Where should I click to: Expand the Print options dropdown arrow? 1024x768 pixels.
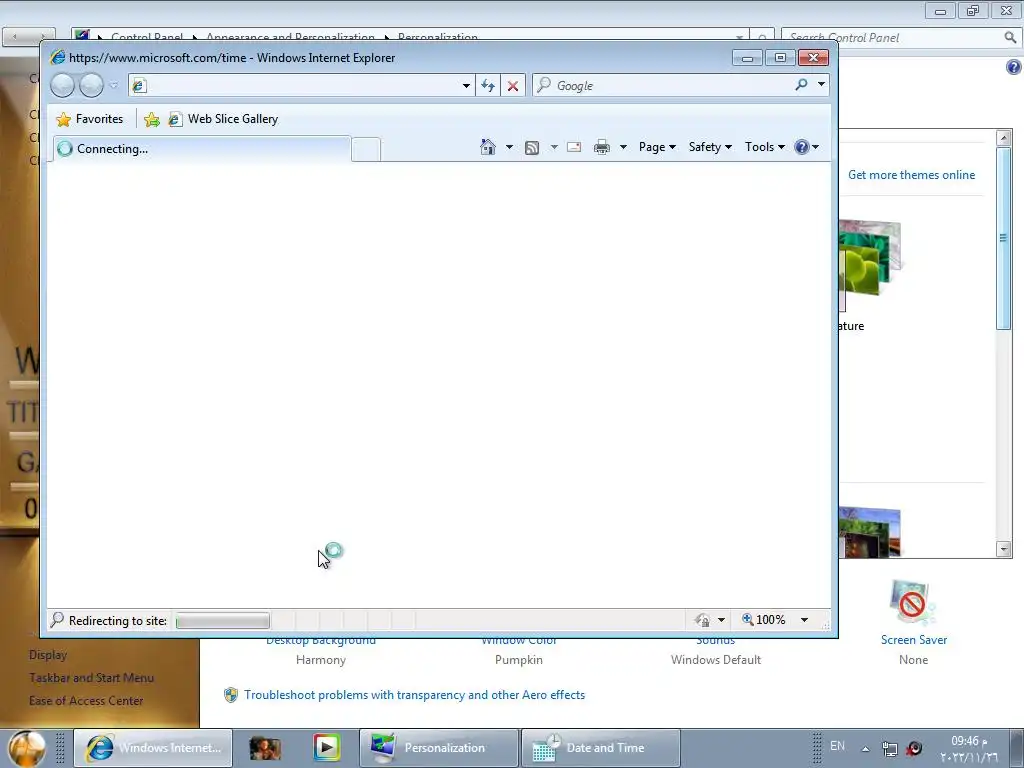click(x=623, y=147)
